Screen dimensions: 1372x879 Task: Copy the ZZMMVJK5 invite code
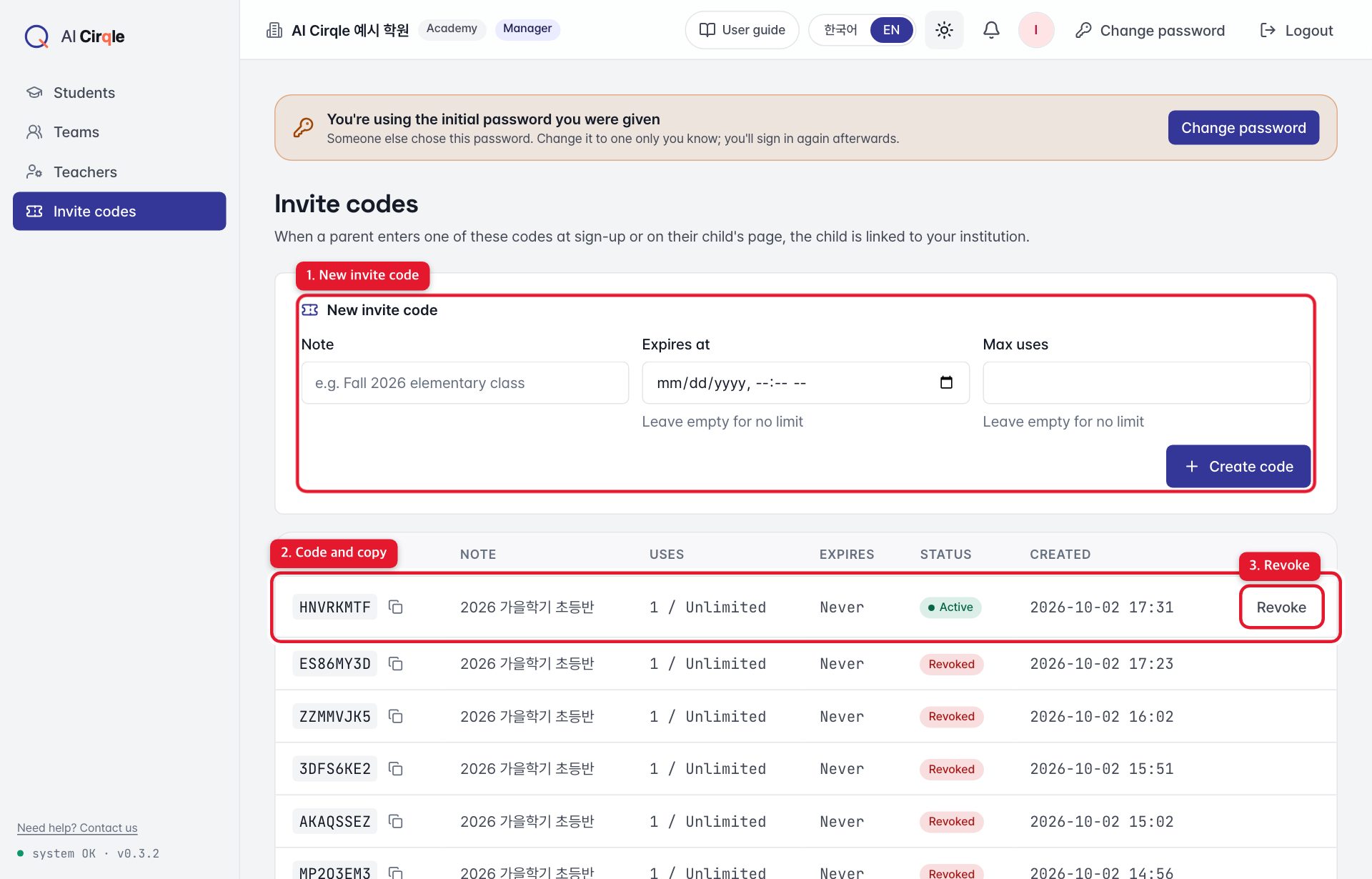395,716
